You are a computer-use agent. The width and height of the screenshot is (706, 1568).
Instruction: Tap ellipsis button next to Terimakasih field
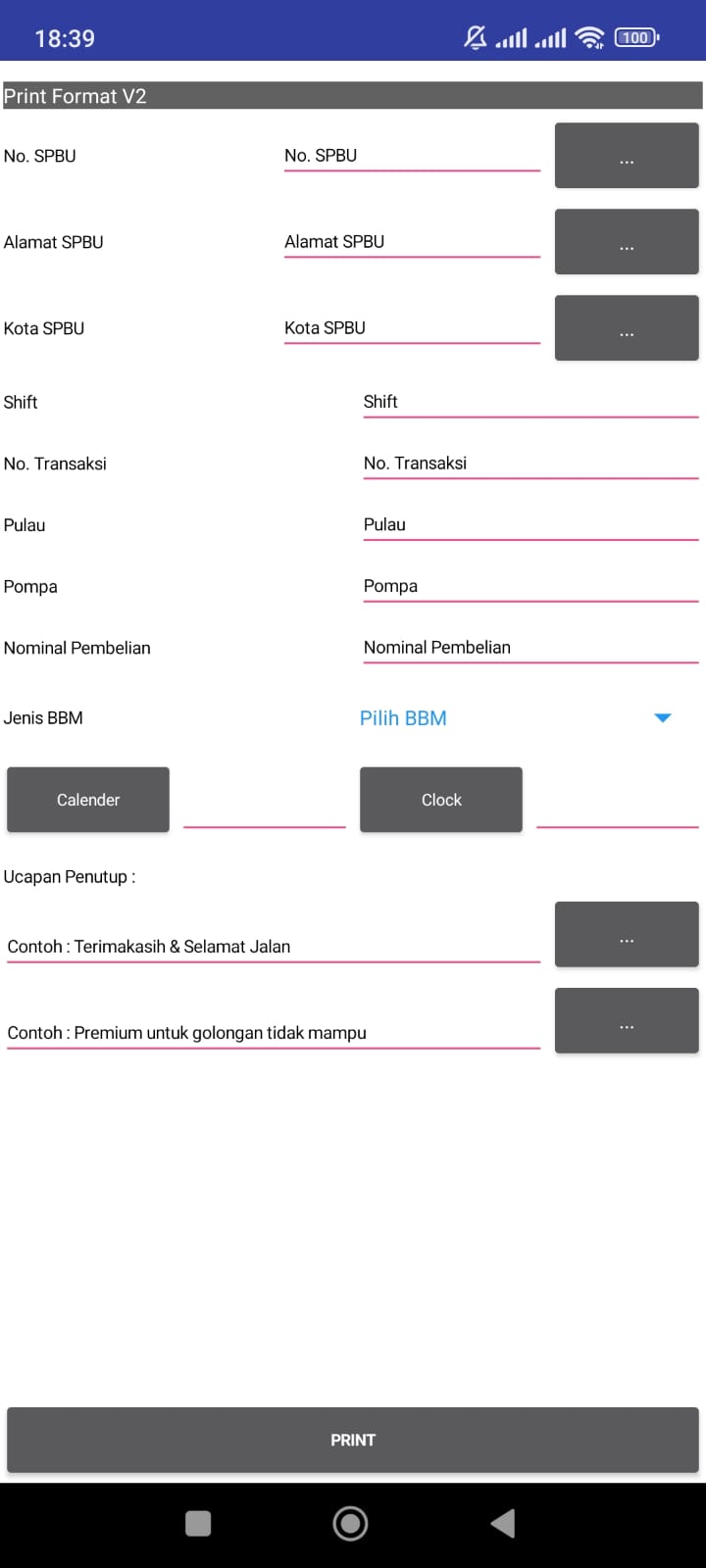627,935
